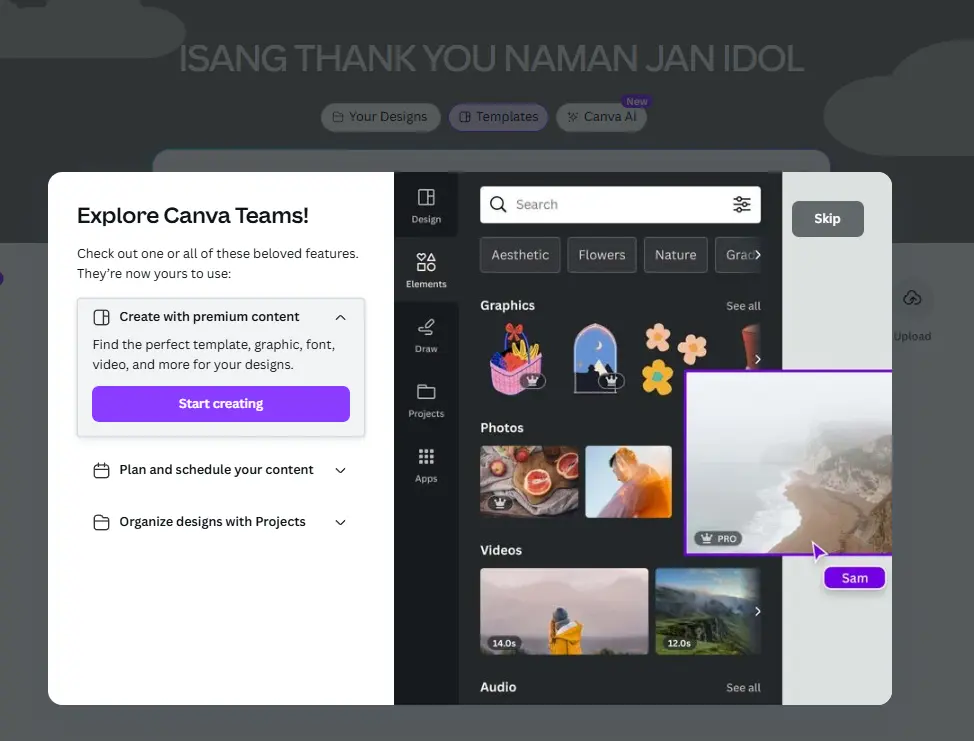Image resolution: width=974 pixels, height=741 pixels.
Task: Click the Graphics section heading
Action: click(507, 306)
